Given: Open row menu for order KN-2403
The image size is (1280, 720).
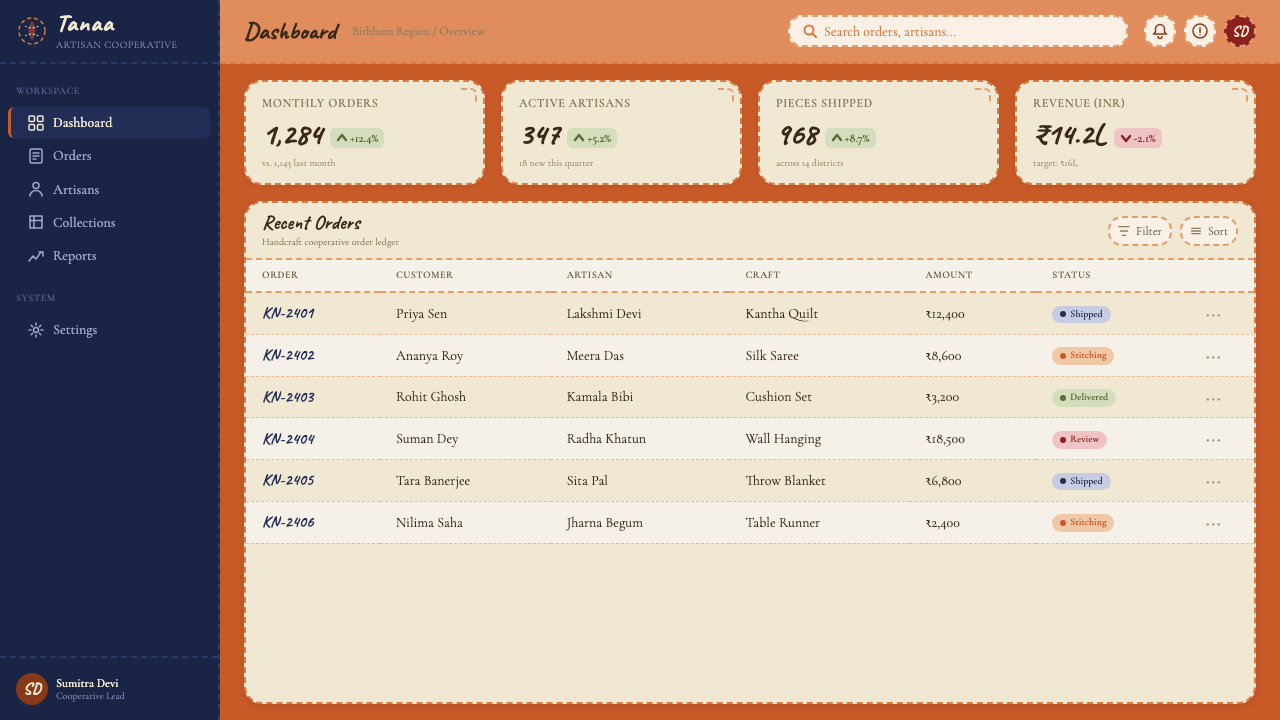Looking at the screenshot, I should 1213,399.
